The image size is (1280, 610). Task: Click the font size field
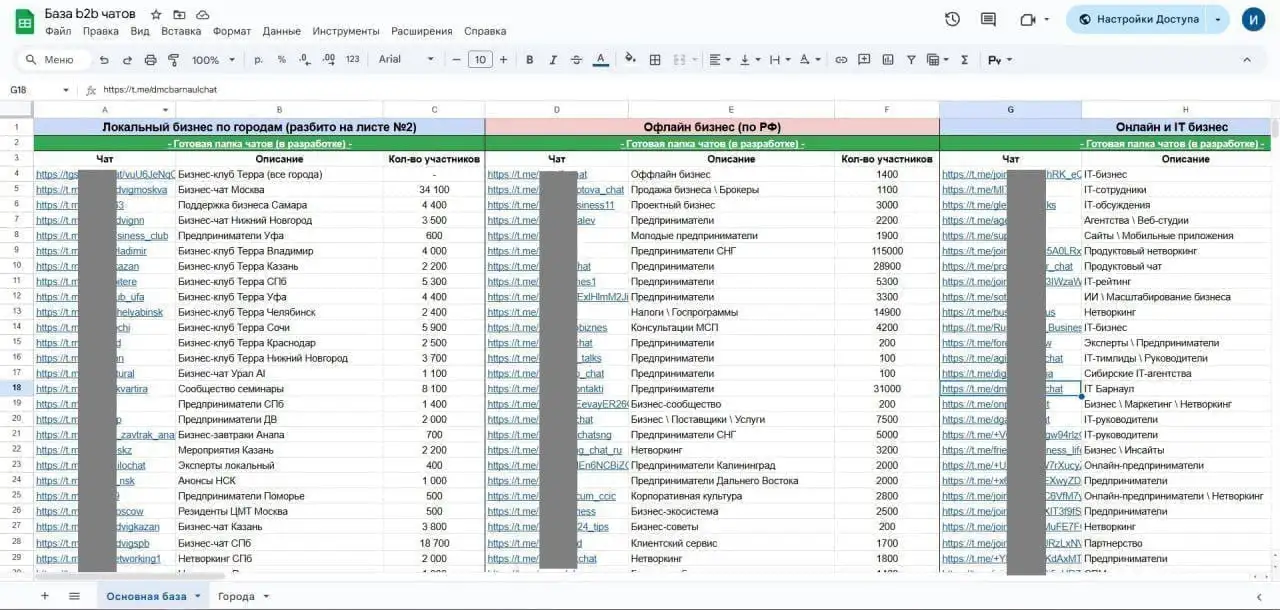pyautogui.click(x=480, y=60)
